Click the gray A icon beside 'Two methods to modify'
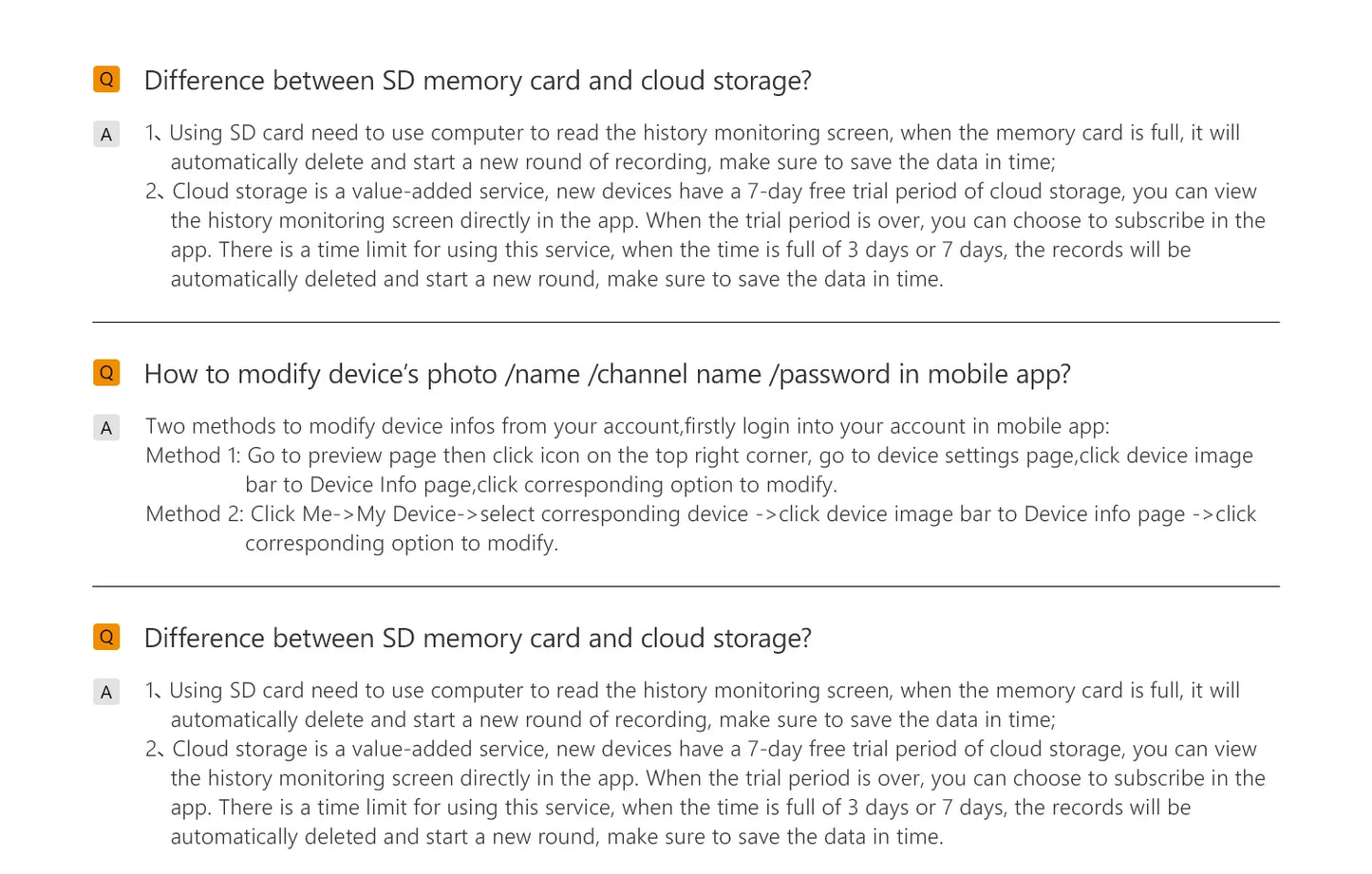Viewport: 1372px width, 874px height. point(106,428)
